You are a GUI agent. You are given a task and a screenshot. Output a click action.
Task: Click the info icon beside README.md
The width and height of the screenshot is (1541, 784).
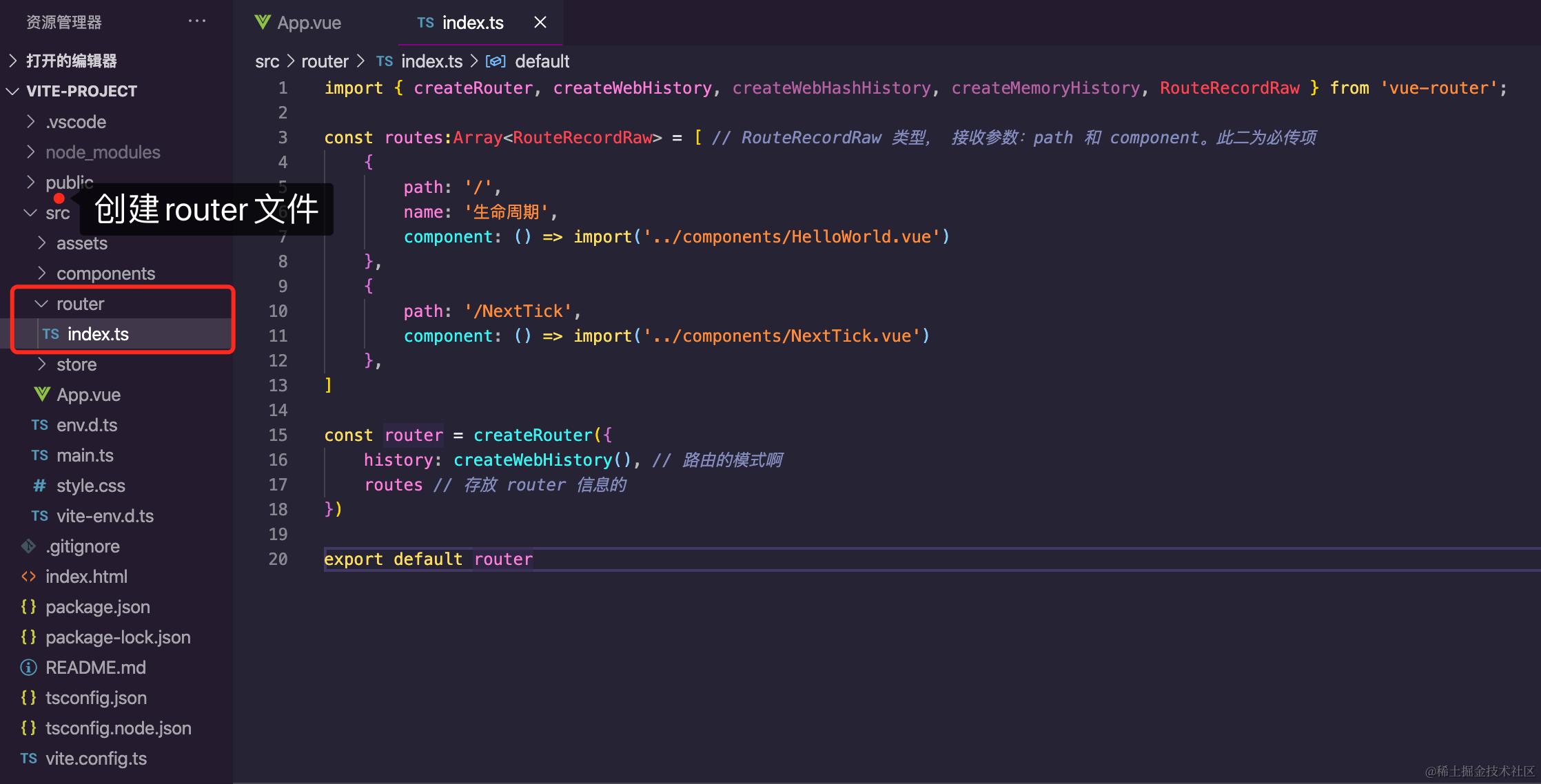click(28, 668)
